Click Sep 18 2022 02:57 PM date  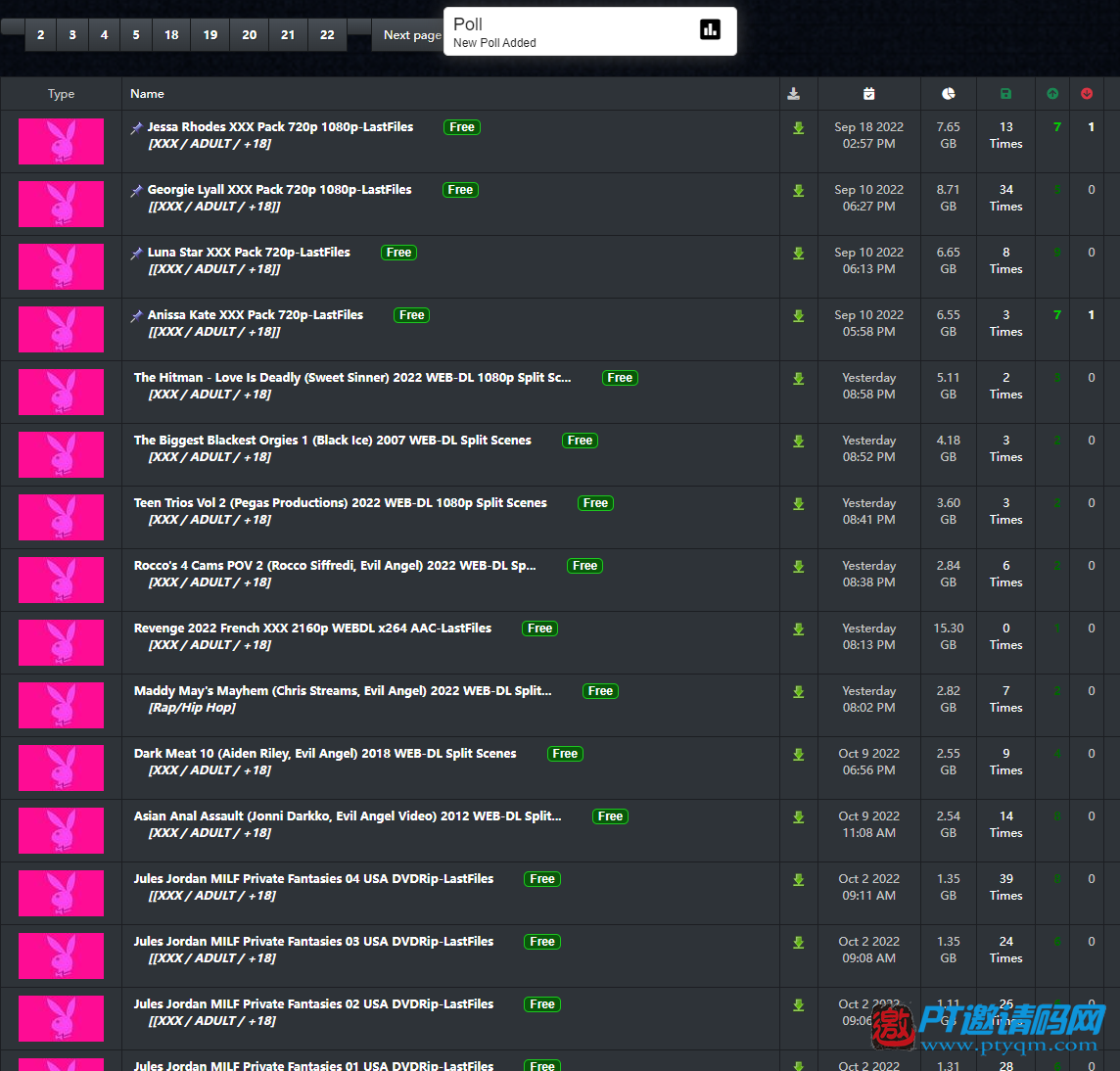(x=868, y=135)
